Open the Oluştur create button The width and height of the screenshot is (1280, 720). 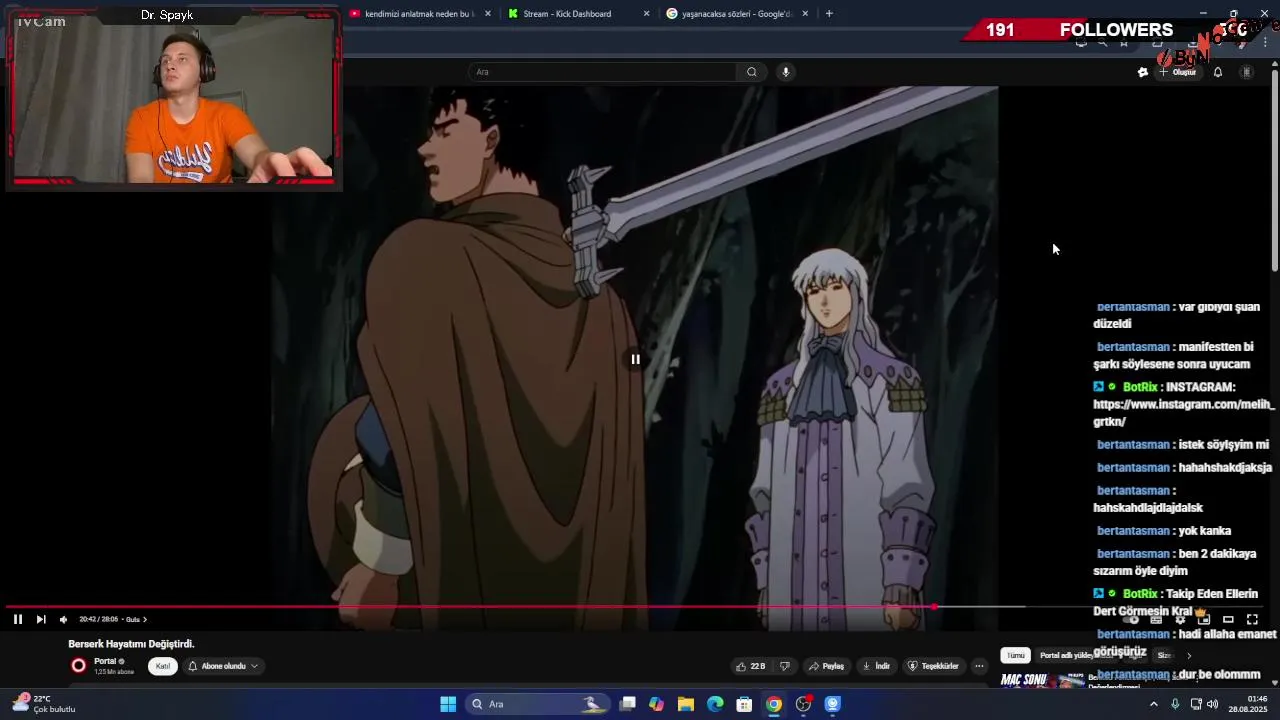click(1178, 72)
